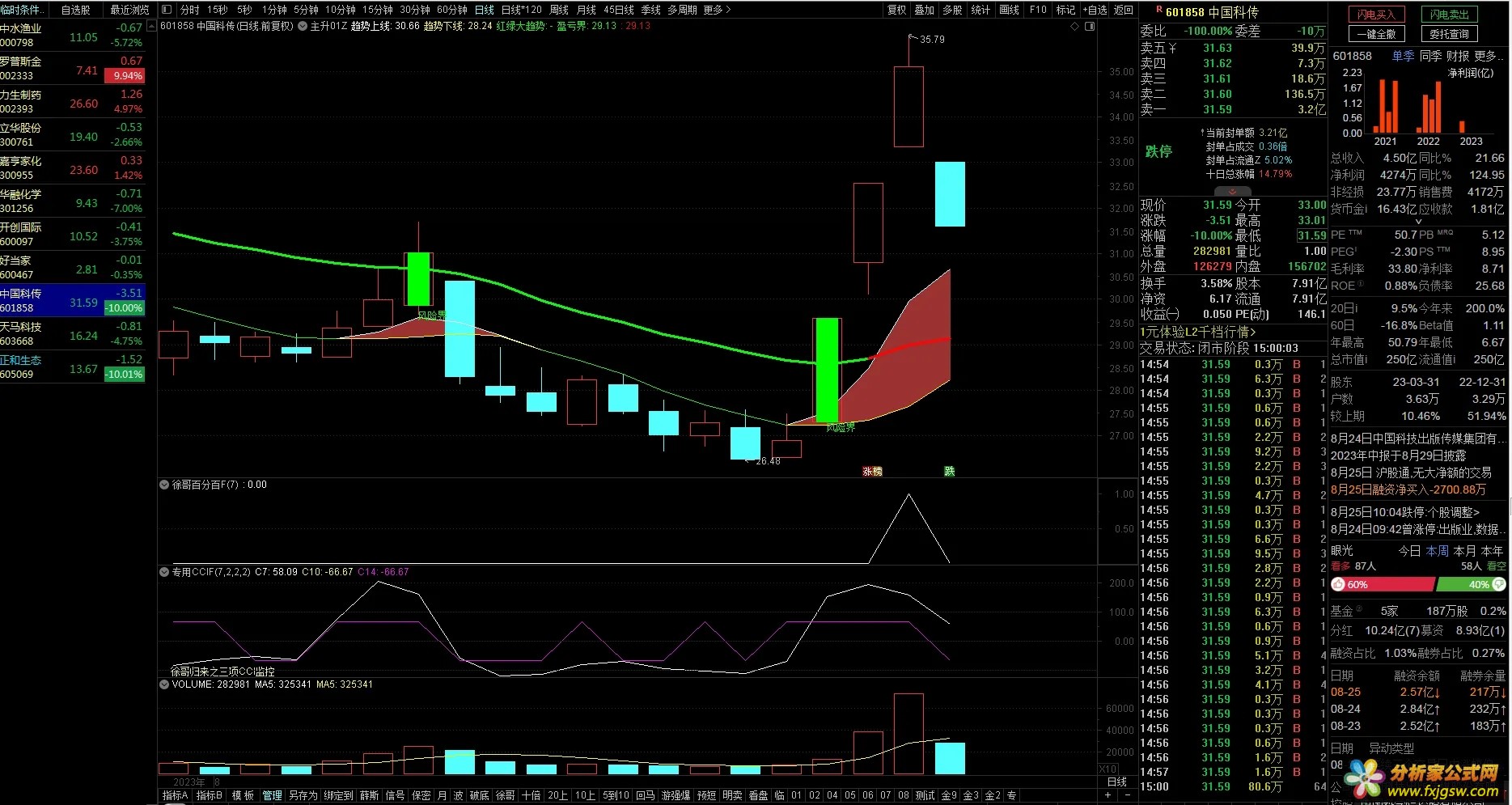Click the red 看多 60% vote button
The height and width of the screenshot is (805, 1512).
point(1383,584)
